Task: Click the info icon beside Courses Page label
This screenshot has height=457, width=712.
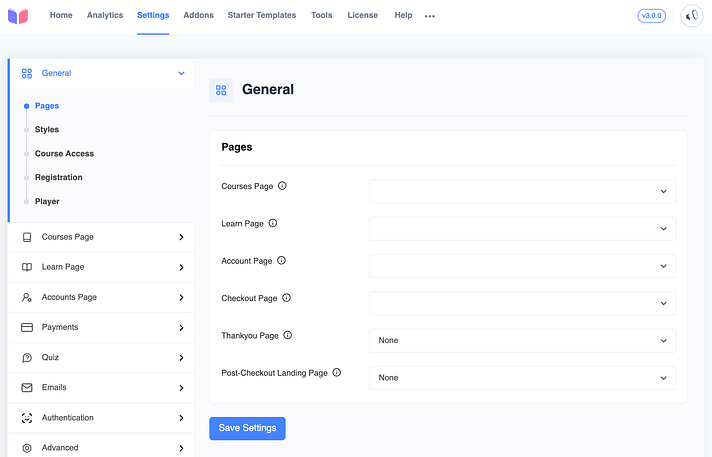Action: pos(282,186)
